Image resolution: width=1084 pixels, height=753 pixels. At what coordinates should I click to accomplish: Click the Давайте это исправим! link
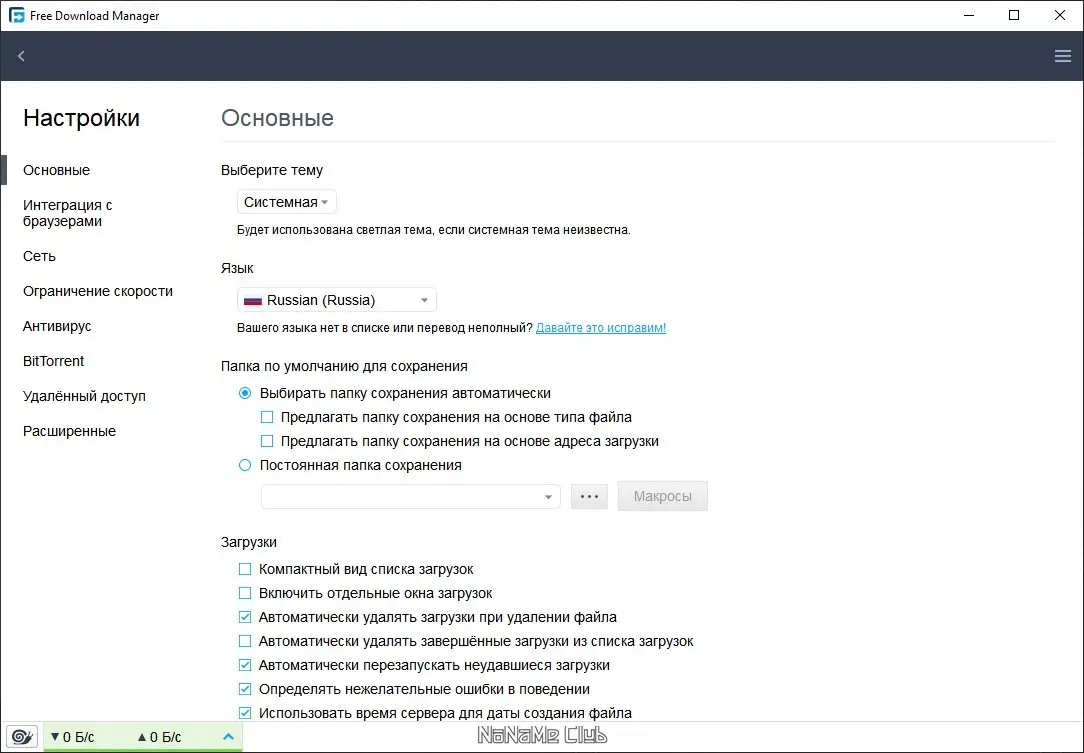pyautogui.click(x=601, y=328)
